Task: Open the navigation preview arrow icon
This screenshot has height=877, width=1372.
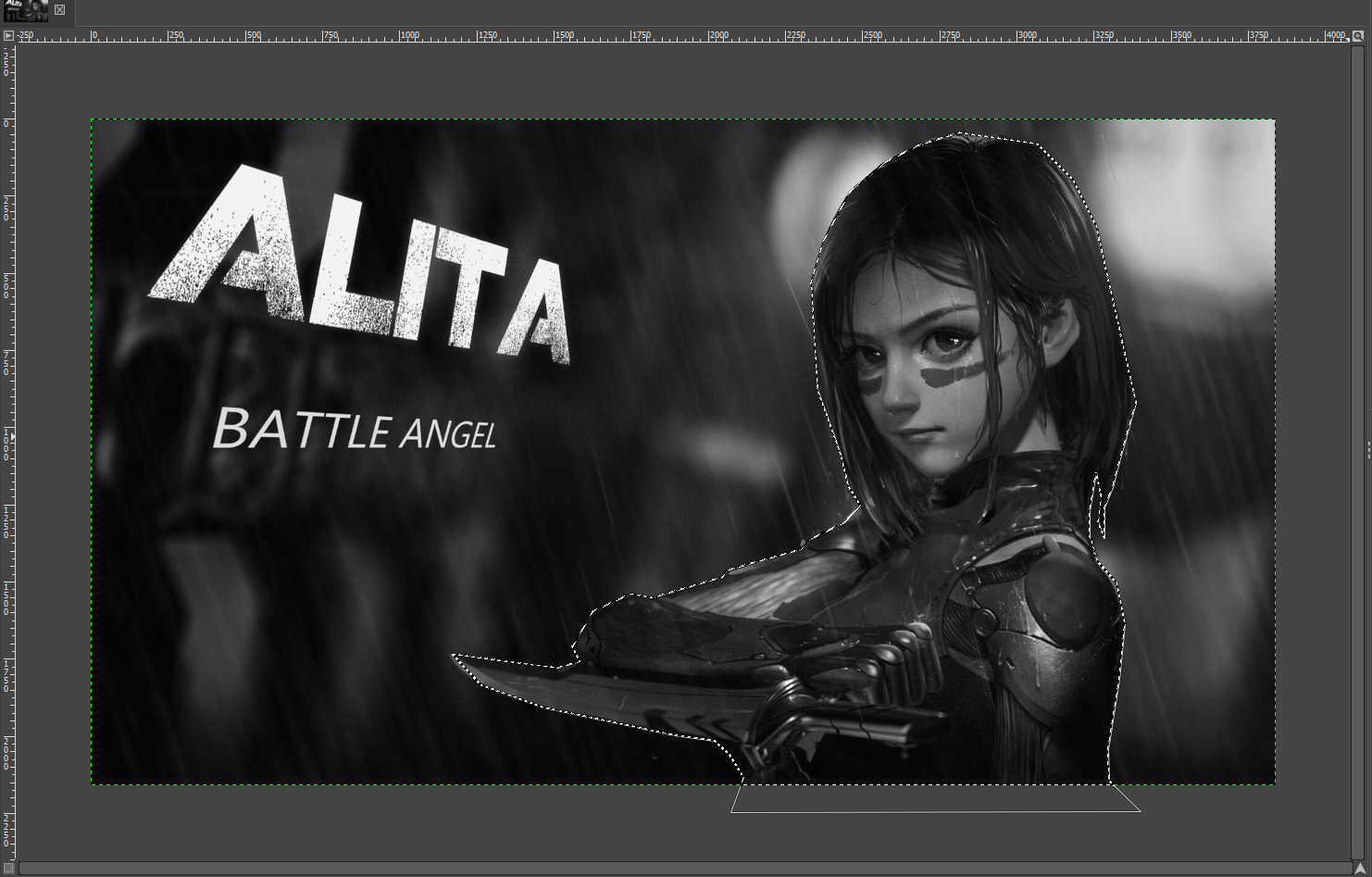Action: pos(1358,868)
